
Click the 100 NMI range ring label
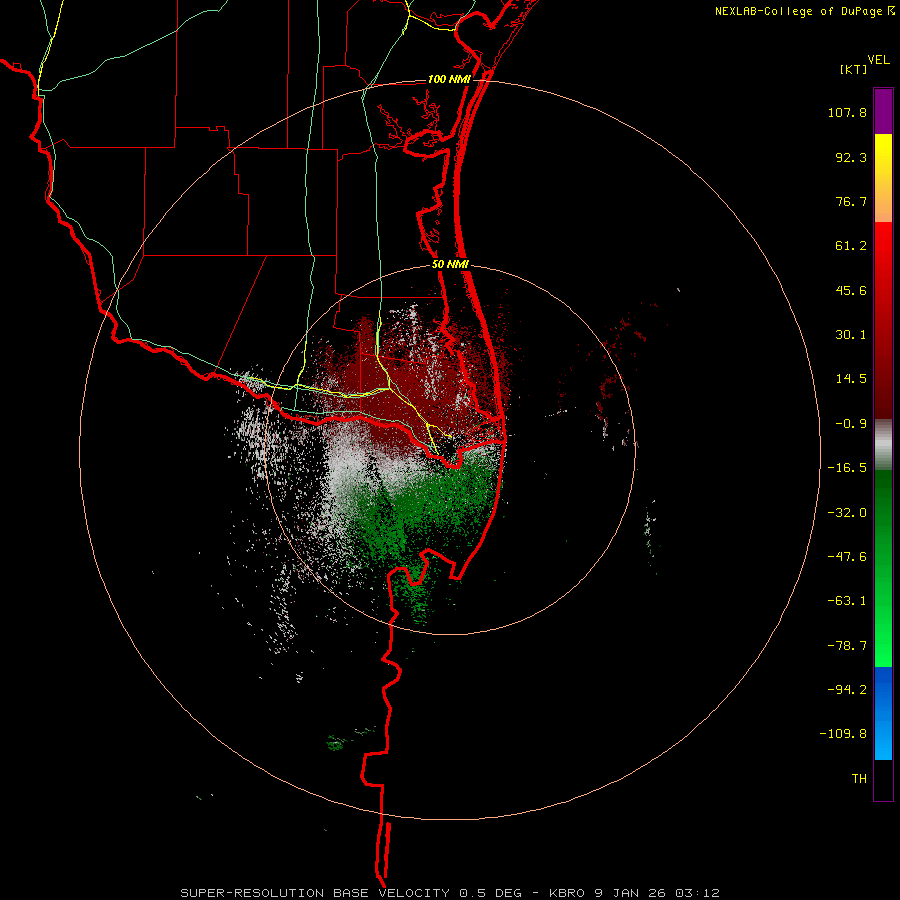point(449,79)
